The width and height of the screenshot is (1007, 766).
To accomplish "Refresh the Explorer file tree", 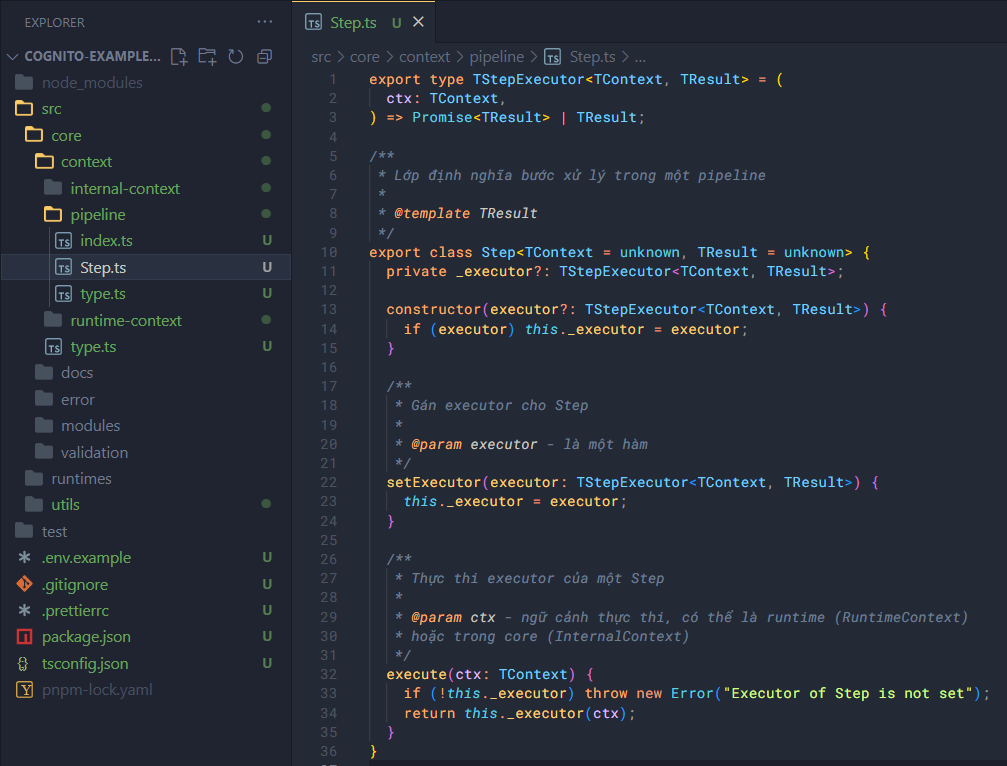I will (236, 56).
